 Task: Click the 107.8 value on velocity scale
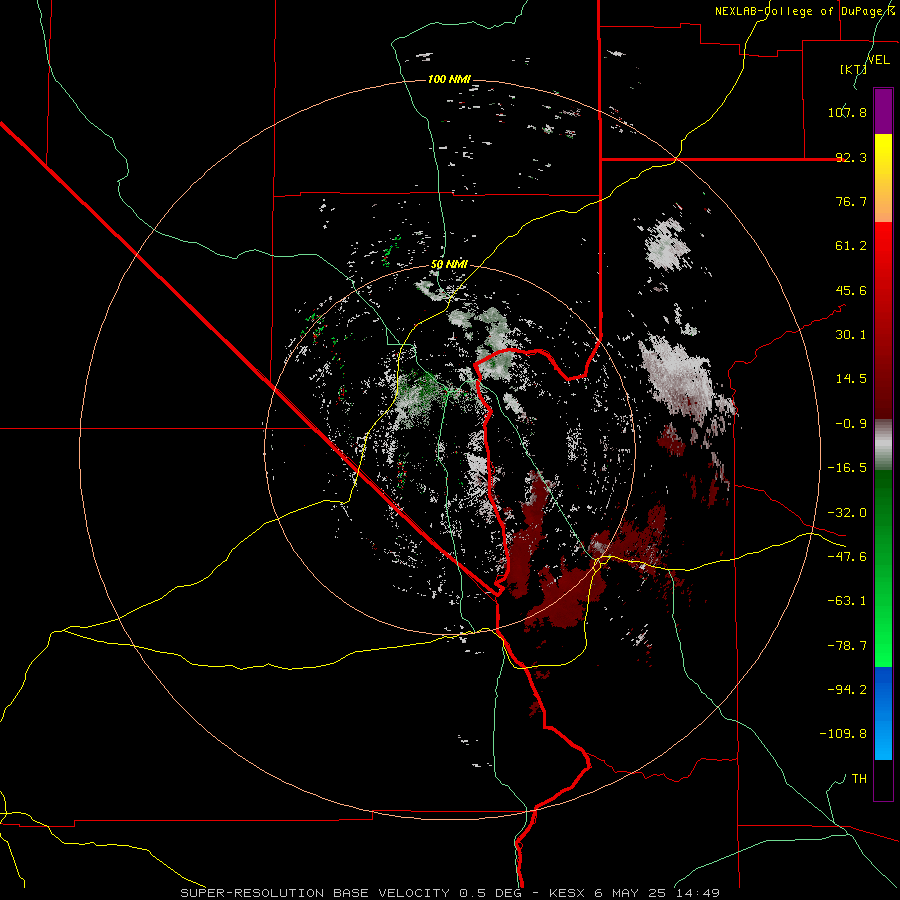point(847,112)
